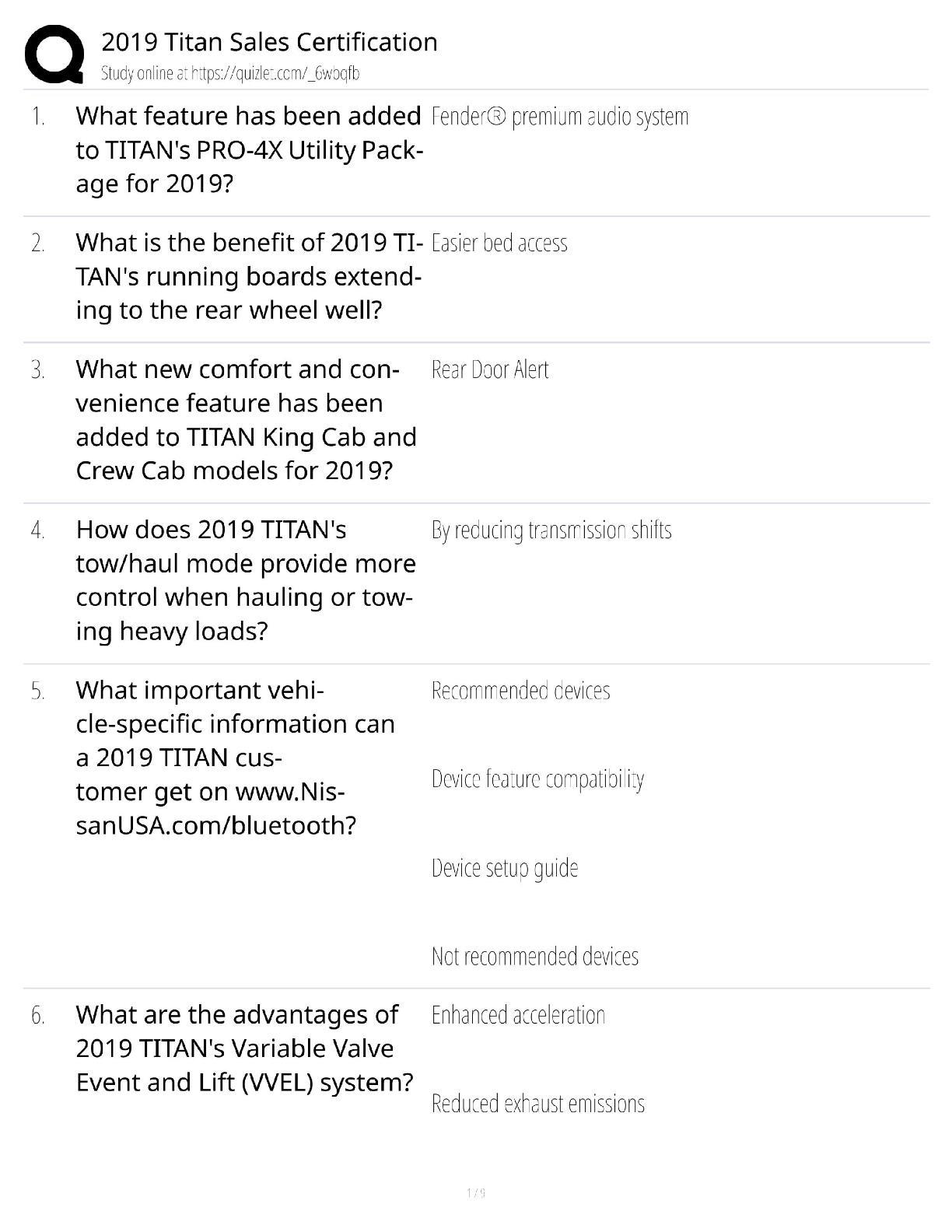The image size is (952, 1232).
Task: Select question 6 about VVEL system
Action: tap(244, 1048)
